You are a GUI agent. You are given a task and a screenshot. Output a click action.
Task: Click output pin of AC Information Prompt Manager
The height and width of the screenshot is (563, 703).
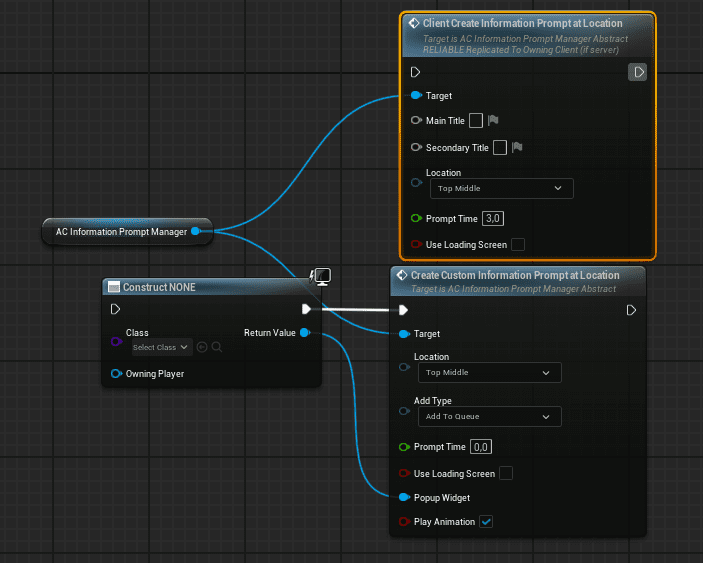tap(195, 231)
